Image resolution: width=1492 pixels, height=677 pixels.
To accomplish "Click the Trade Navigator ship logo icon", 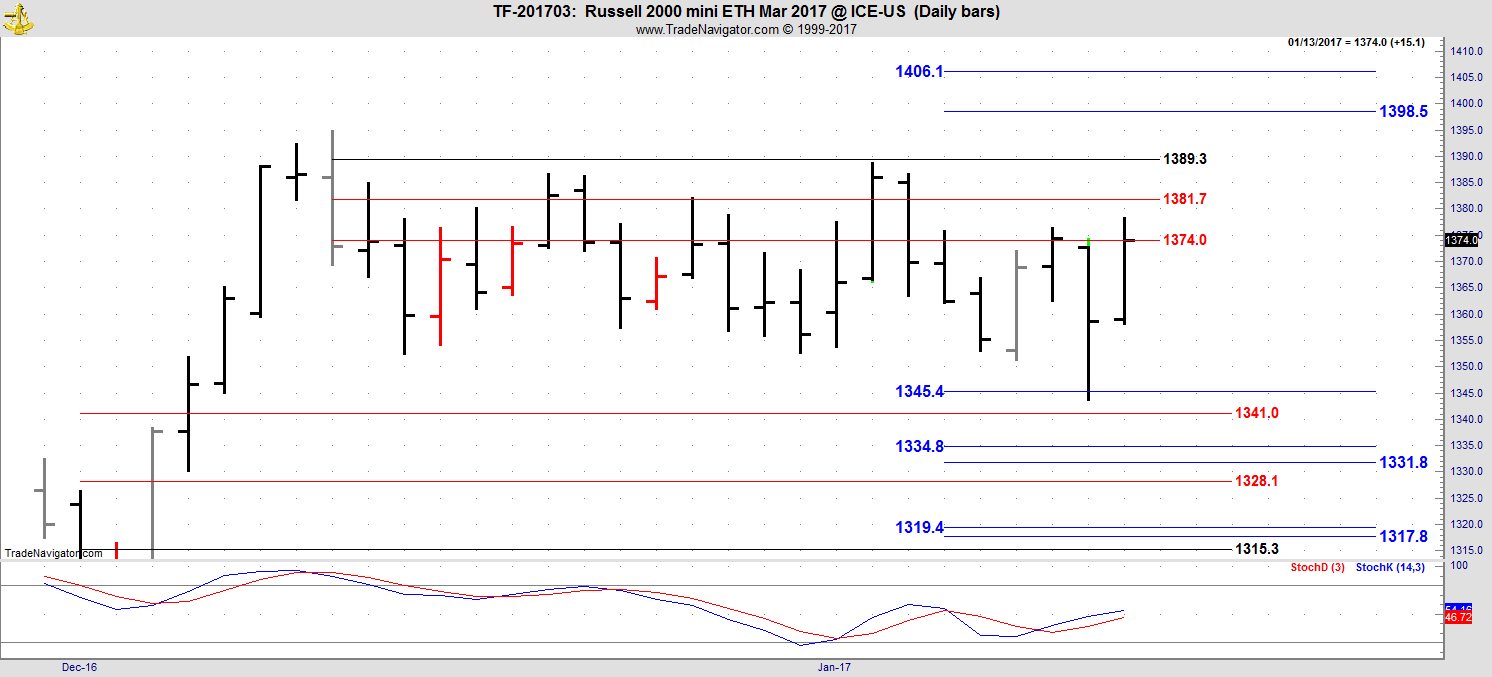I will [17, 16].
